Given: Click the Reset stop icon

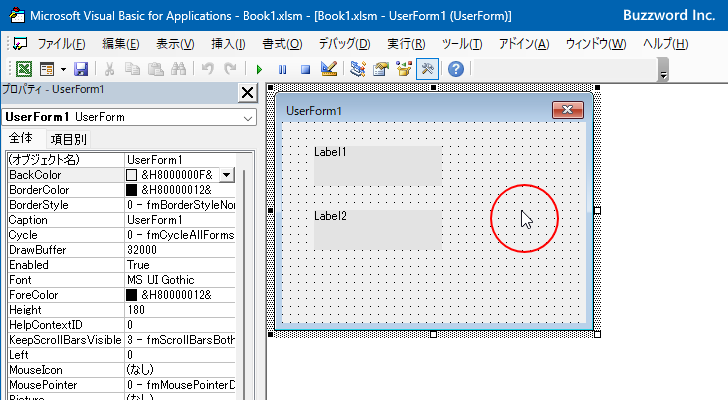Looking at the screenshot, I should point(305,70).
